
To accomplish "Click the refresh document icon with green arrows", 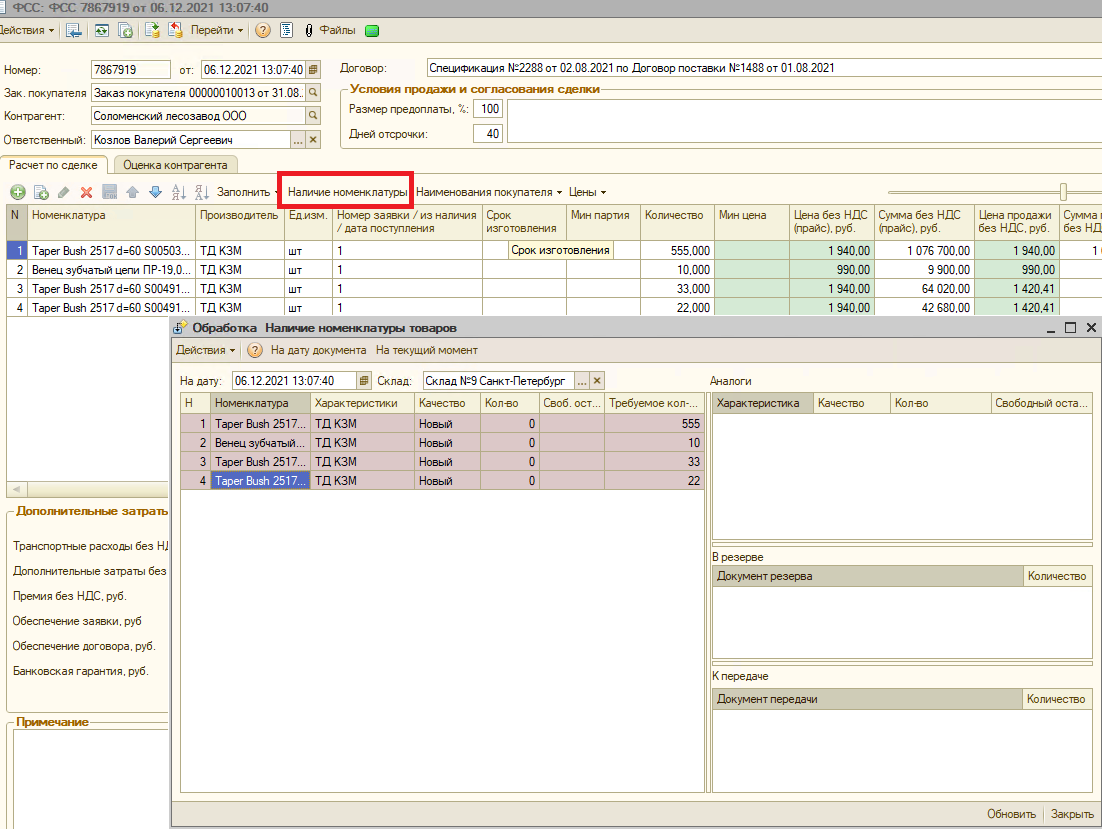I will (x=102, y=30).
